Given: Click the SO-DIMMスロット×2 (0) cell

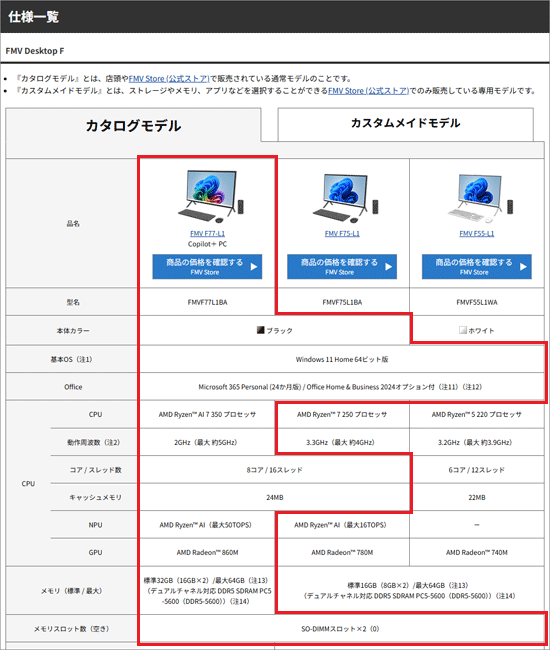Looking at the screenshot, I should [342, 629].
